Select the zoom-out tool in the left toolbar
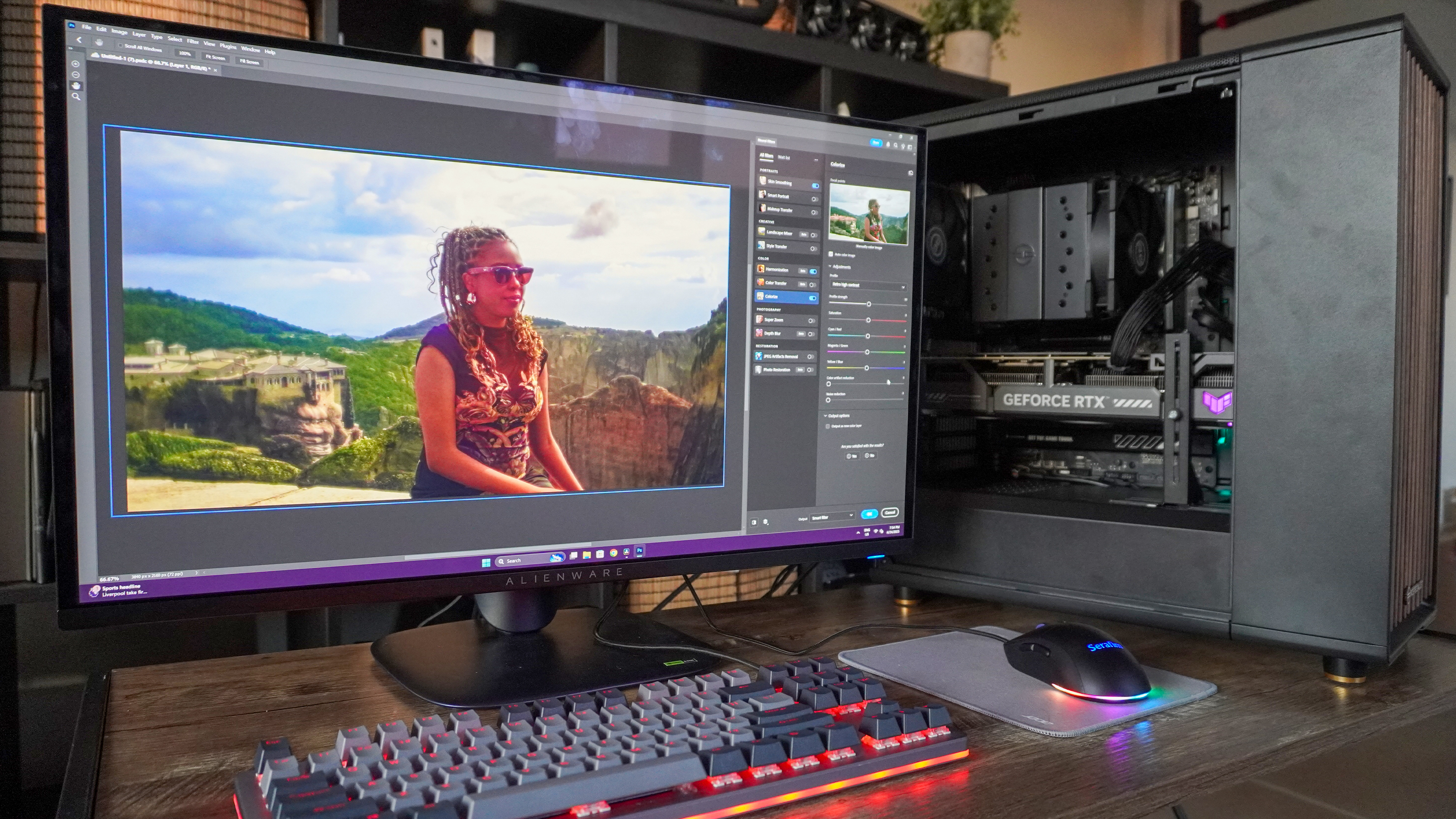The image size is (1456, 819). 76,75
